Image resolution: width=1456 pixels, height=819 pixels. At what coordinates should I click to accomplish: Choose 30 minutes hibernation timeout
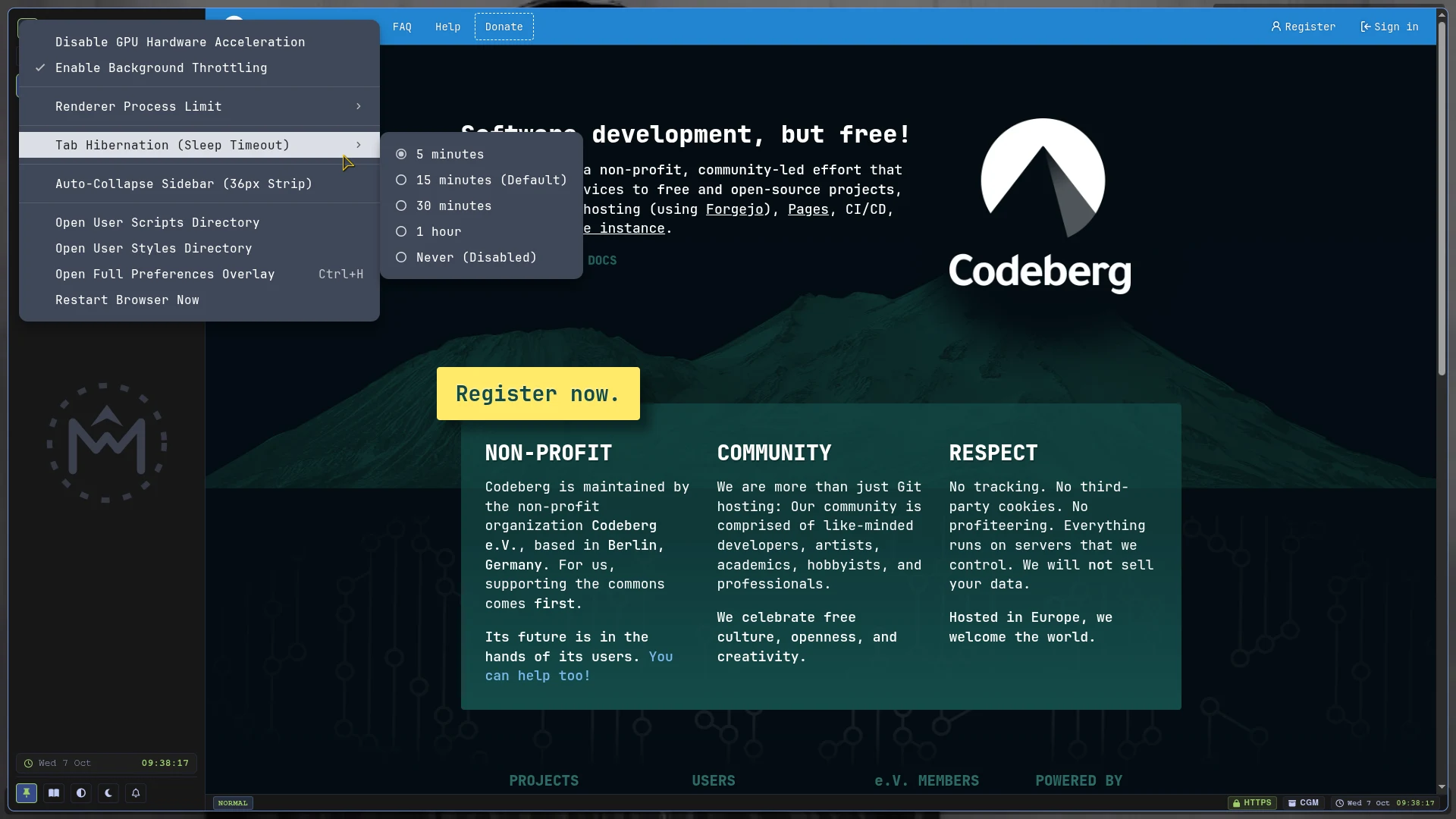click(482, 206)
